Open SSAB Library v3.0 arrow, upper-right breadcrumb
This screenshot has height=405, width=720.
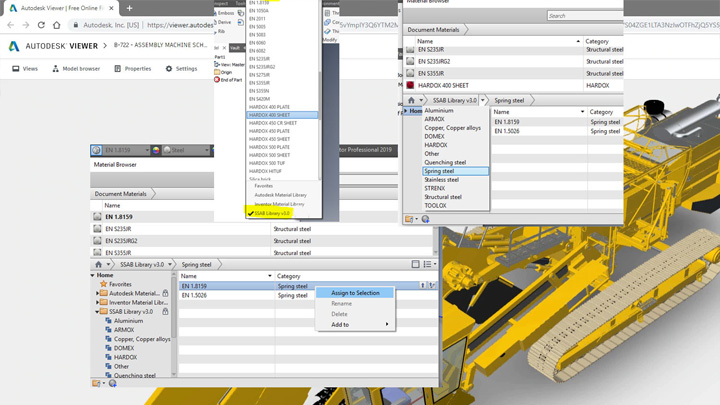point(483,100)
